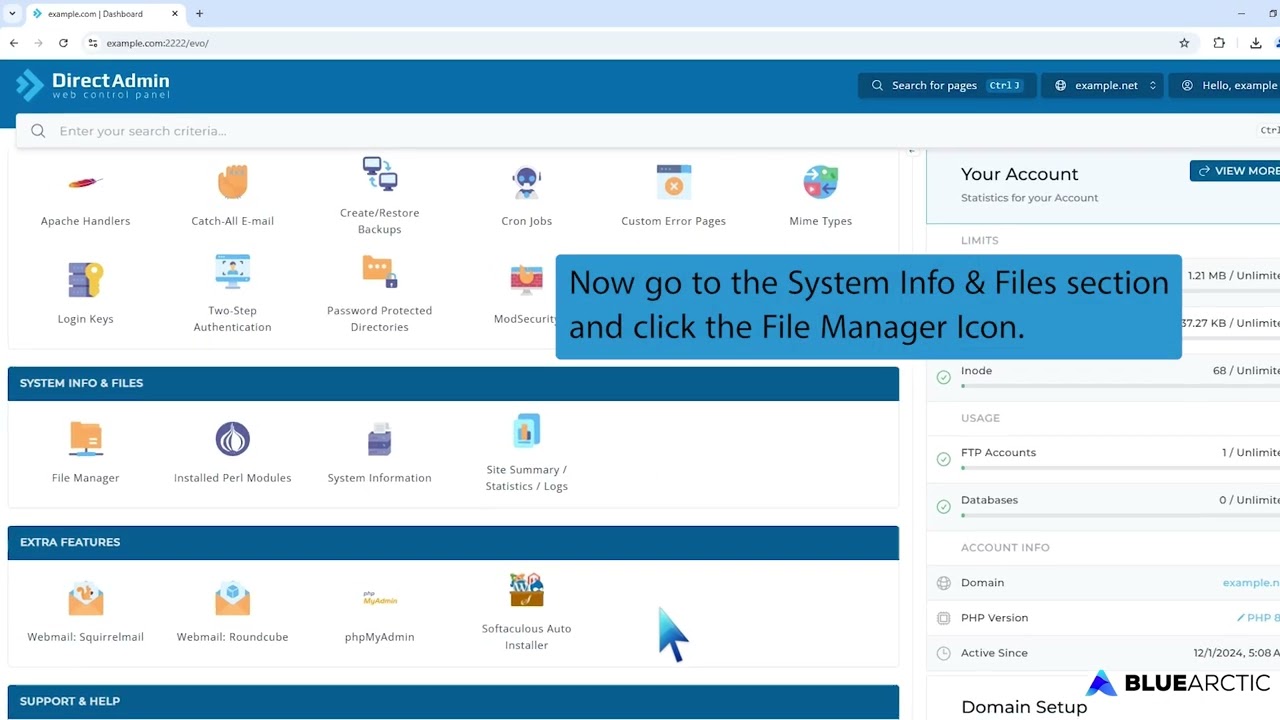Click the Active Since row
This screenshot has height=720, width=1280.
(1104, 653)
